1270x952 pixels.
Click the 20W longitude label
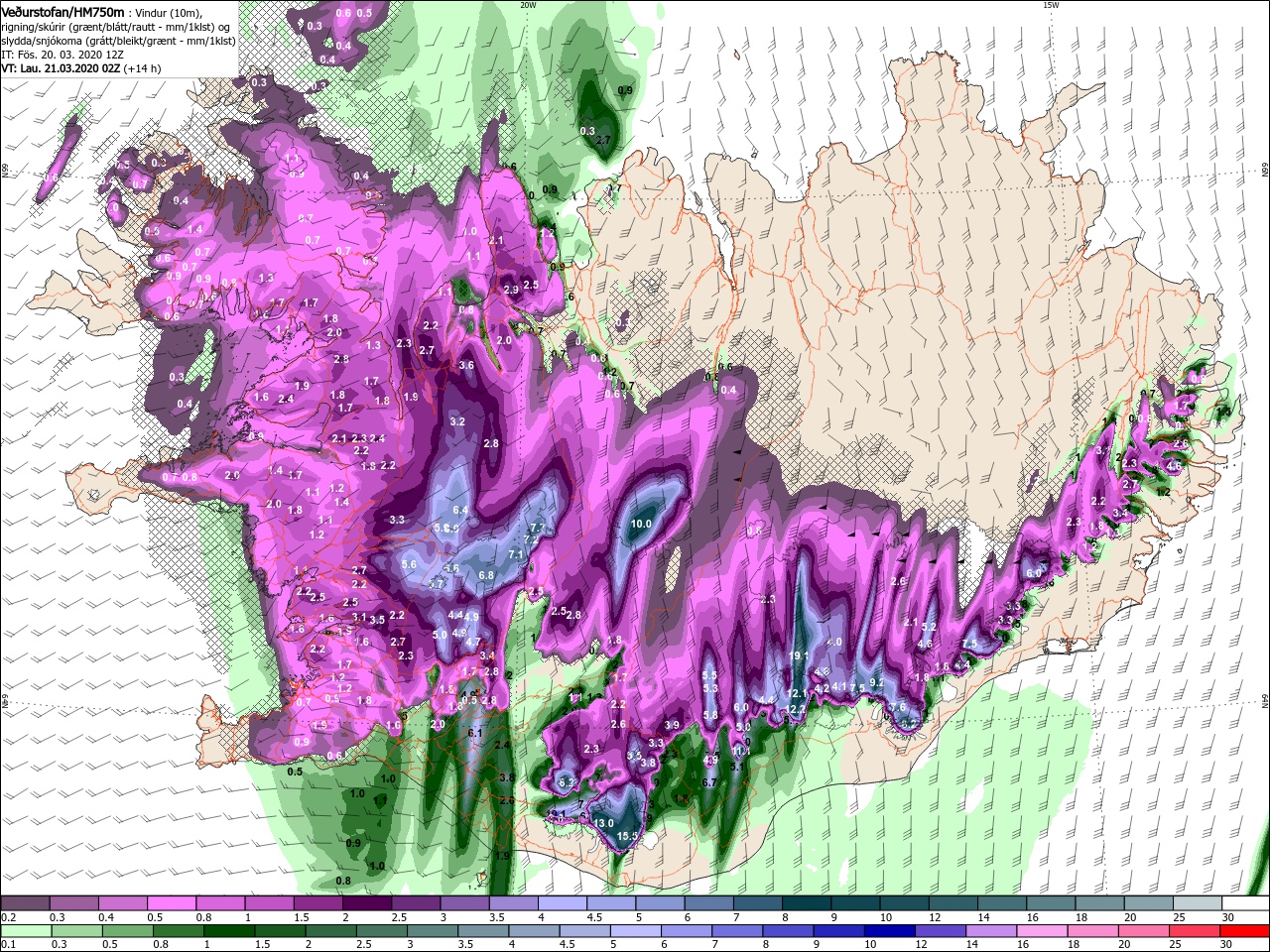[528, 5]
